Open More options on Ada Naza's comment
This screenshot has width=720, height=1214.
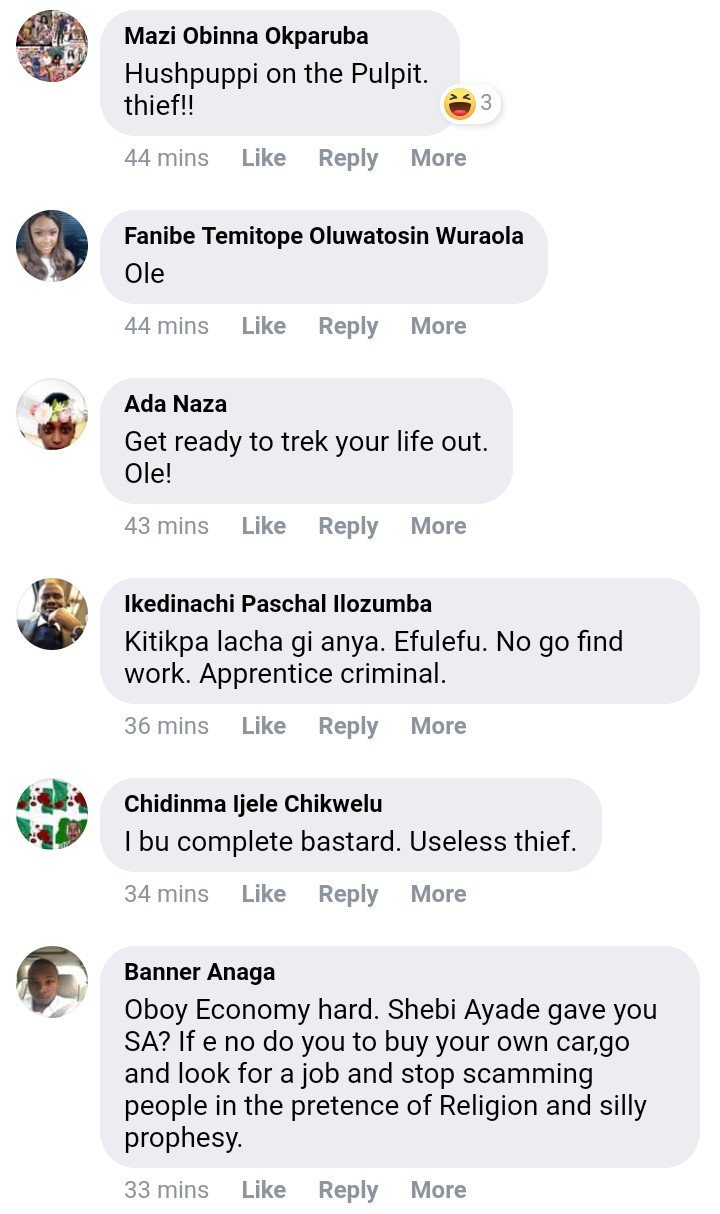point(438,526)
